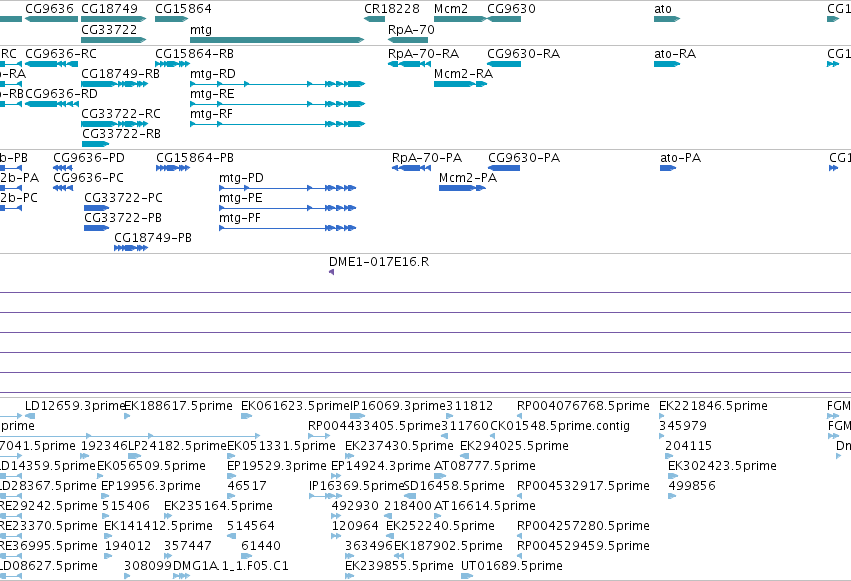
Task: Select EST SD16458.5prime
Action: click(x=454, y=486)
